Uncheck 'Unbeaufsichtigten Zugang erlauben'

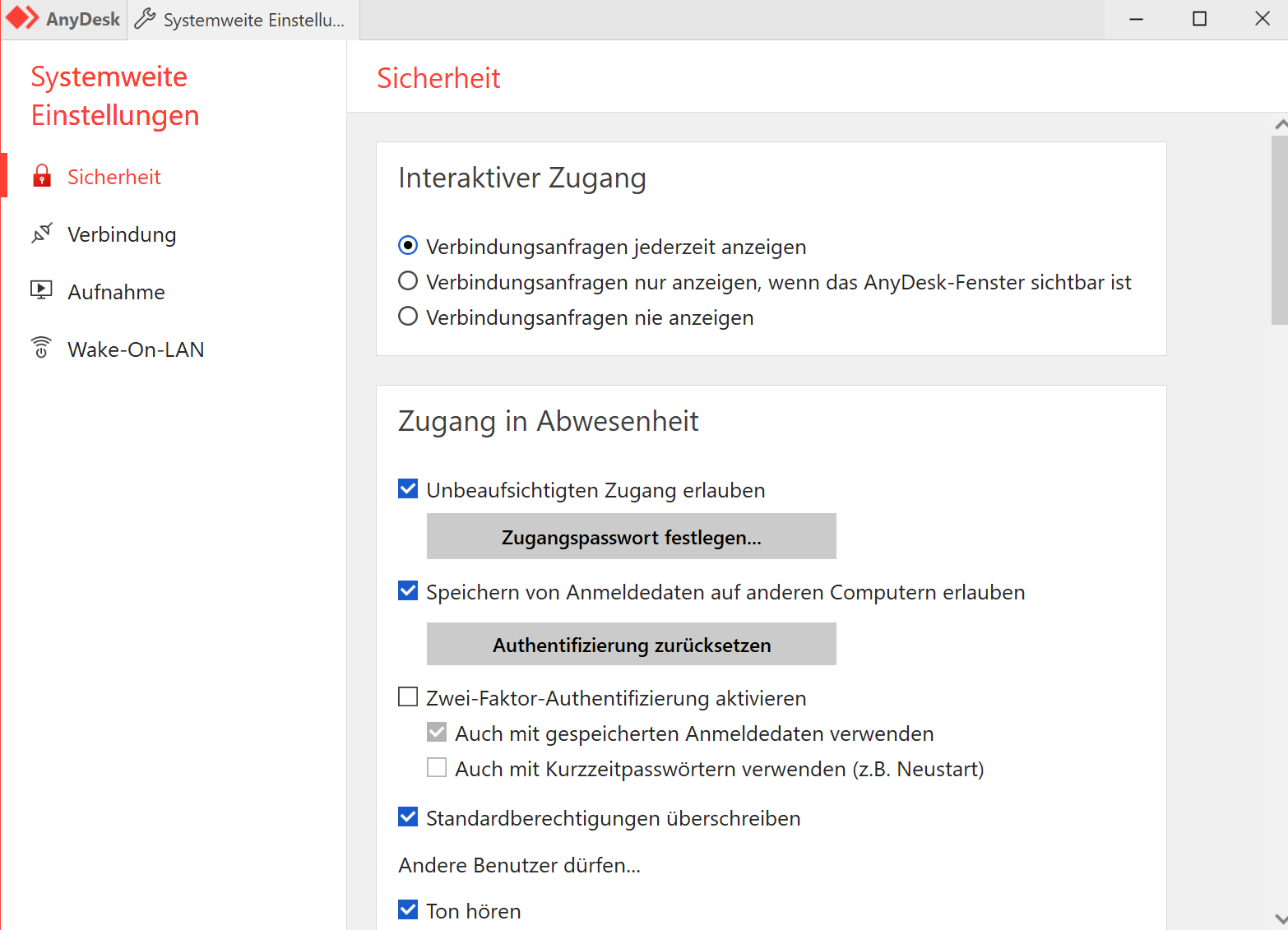[x=408, y=489]
